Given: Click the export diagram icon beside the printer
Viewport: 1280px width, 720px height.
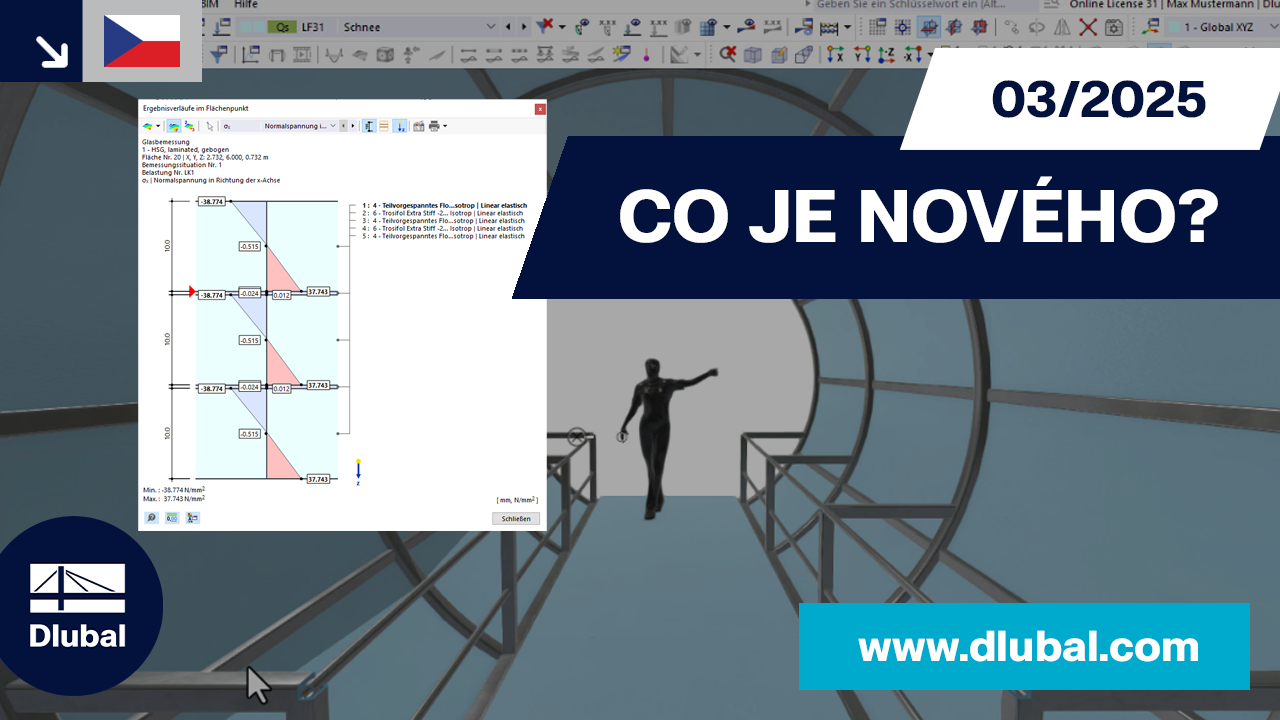Looking at the screenshot, I should click(419, 126).
